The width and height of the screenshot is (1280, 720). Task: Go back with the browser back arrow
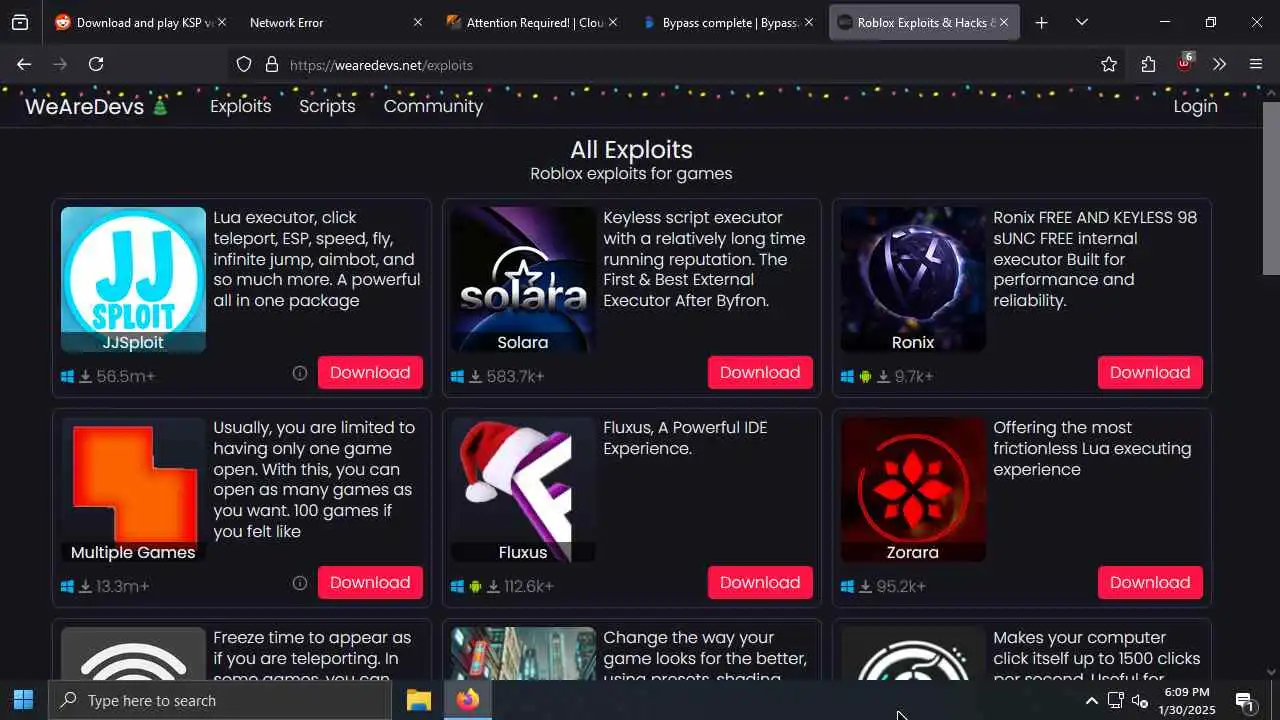[24, 64]
